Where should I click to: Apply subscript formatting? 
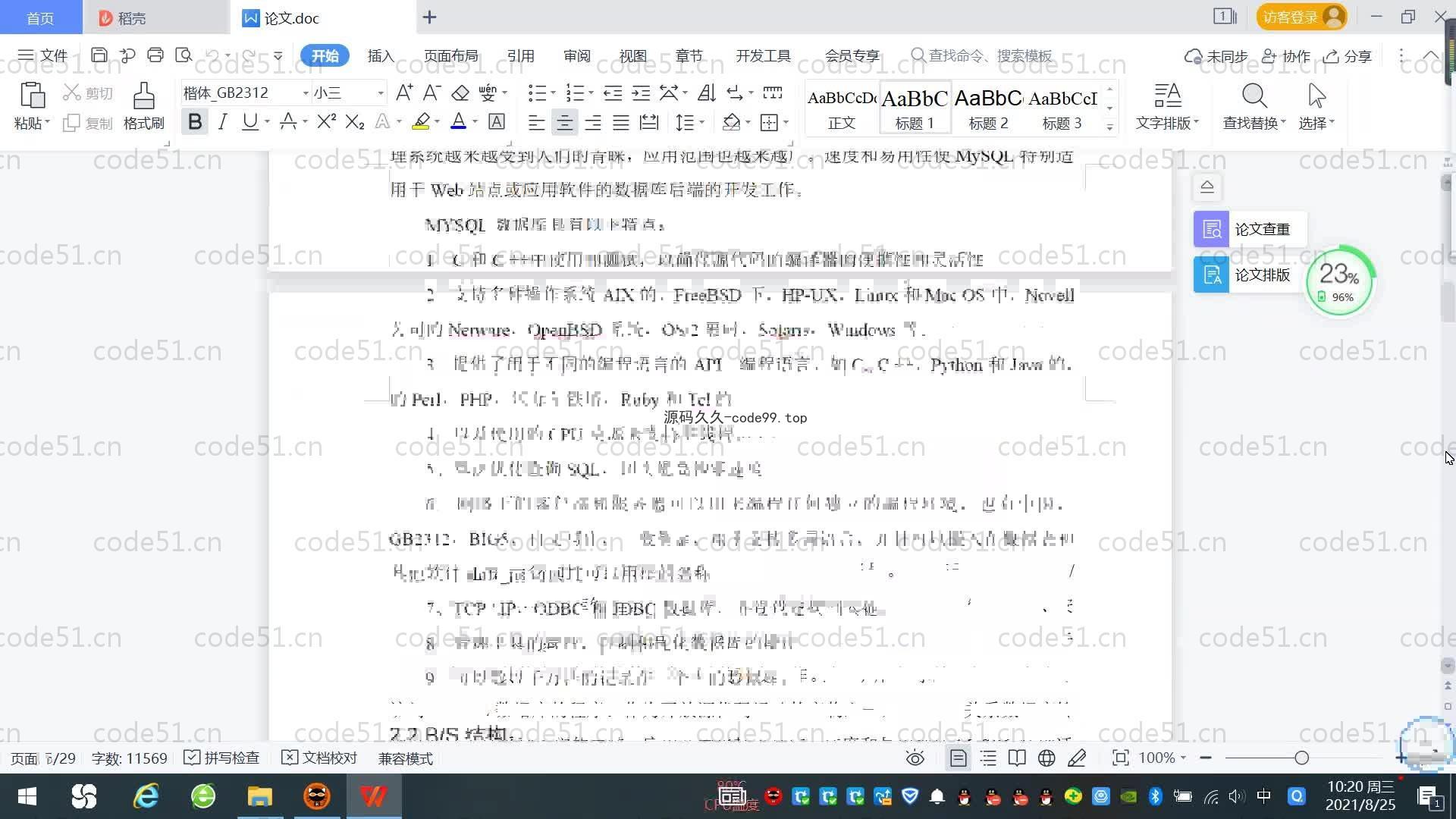[355, 121]
